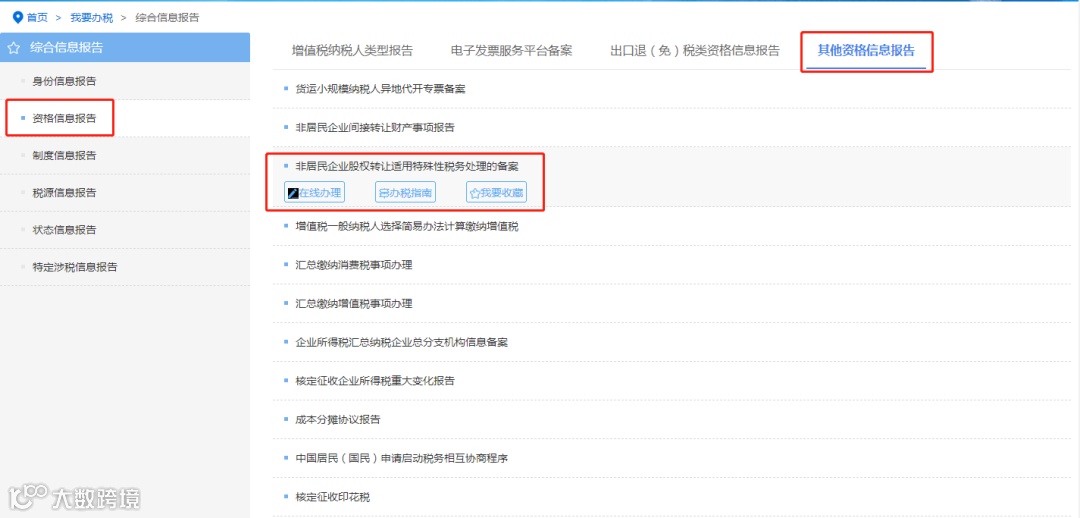This screenshot has height=518, width=1080.
Task: Open 核定征收印花税 item
Action: [332, 497]
